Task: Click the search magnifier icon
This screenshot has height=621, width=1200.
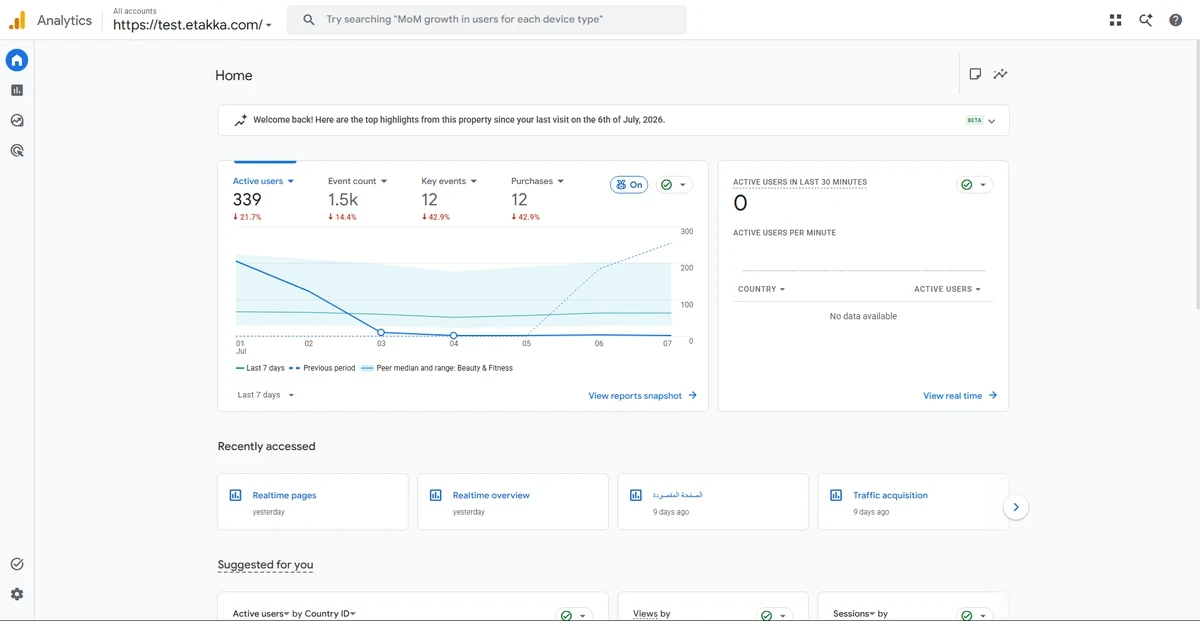Action: (x=309, y=20)
